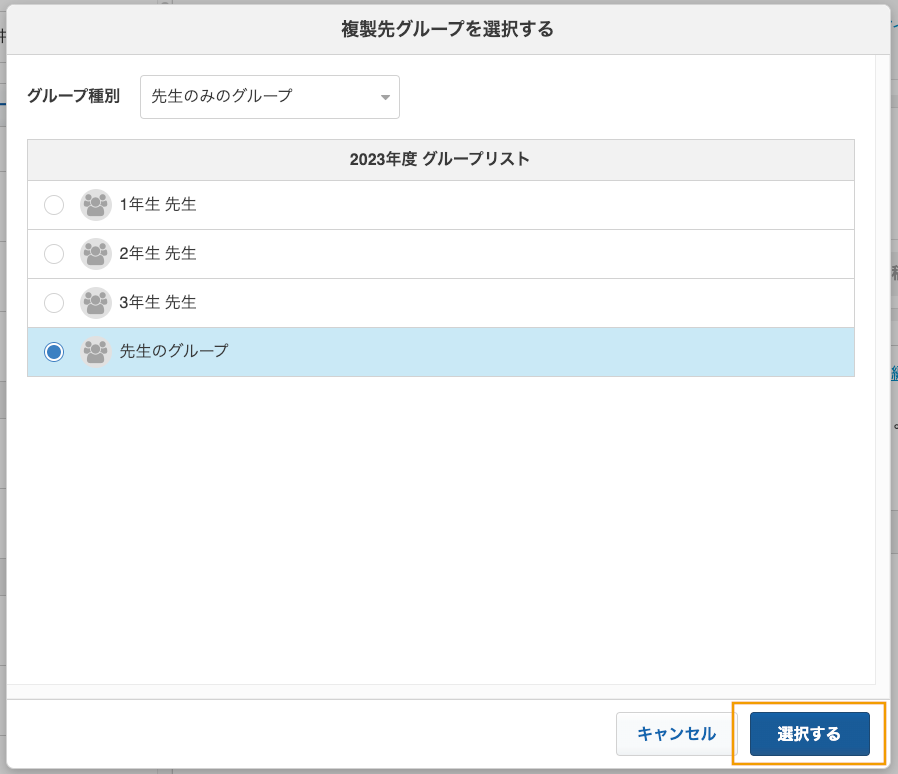Click the 2023年度 グループリスト header
The width and height of the screenshot is (898, 774).
(x=440, y=159)
